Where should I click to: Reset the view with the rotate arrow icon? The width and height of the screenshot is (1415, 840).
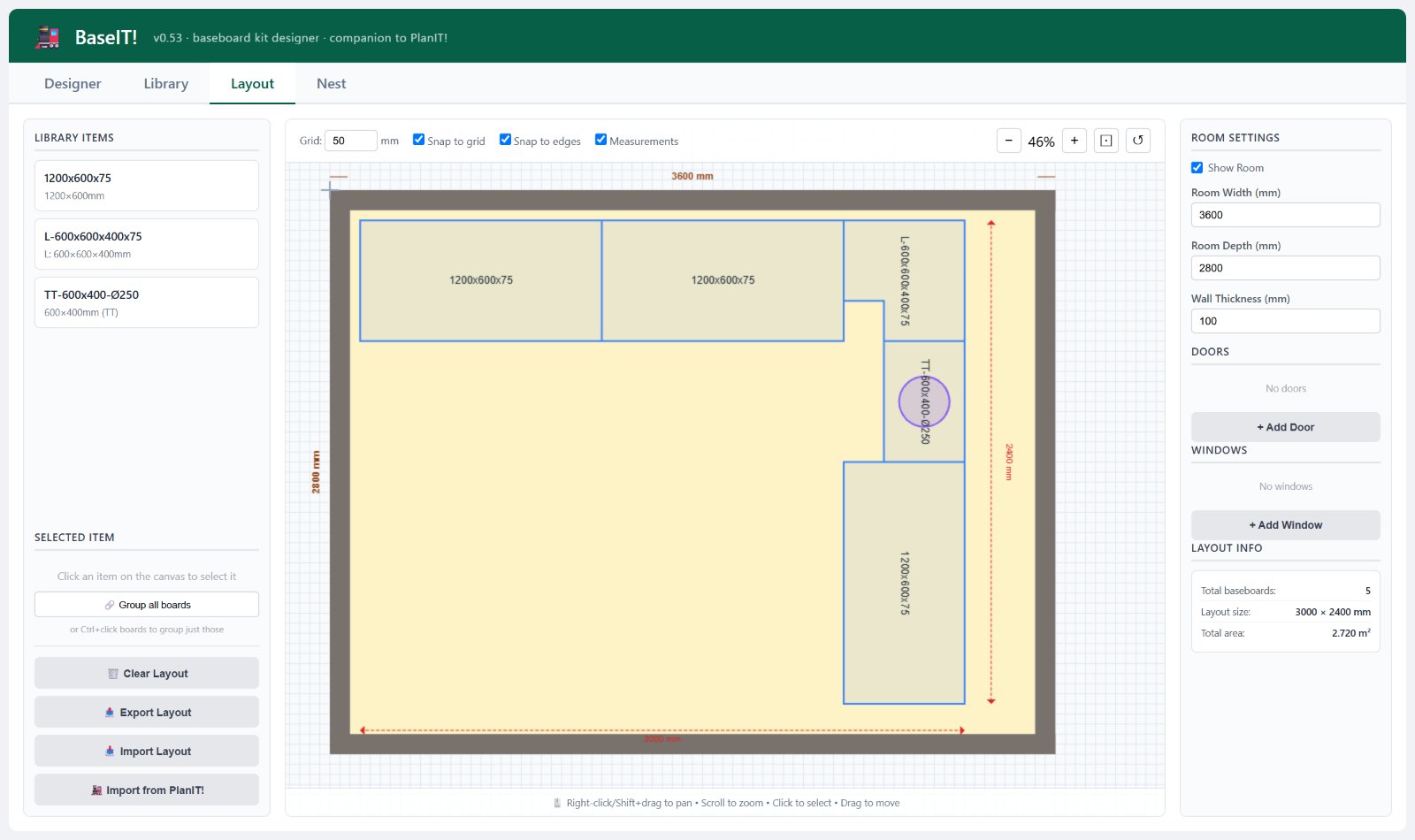tap(1138, 141)
